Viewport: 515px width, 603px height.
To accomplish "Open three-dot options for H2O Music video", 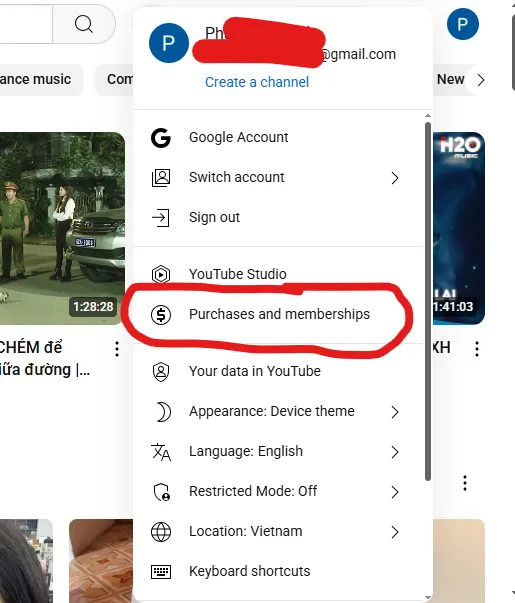I will pos(477,349).
